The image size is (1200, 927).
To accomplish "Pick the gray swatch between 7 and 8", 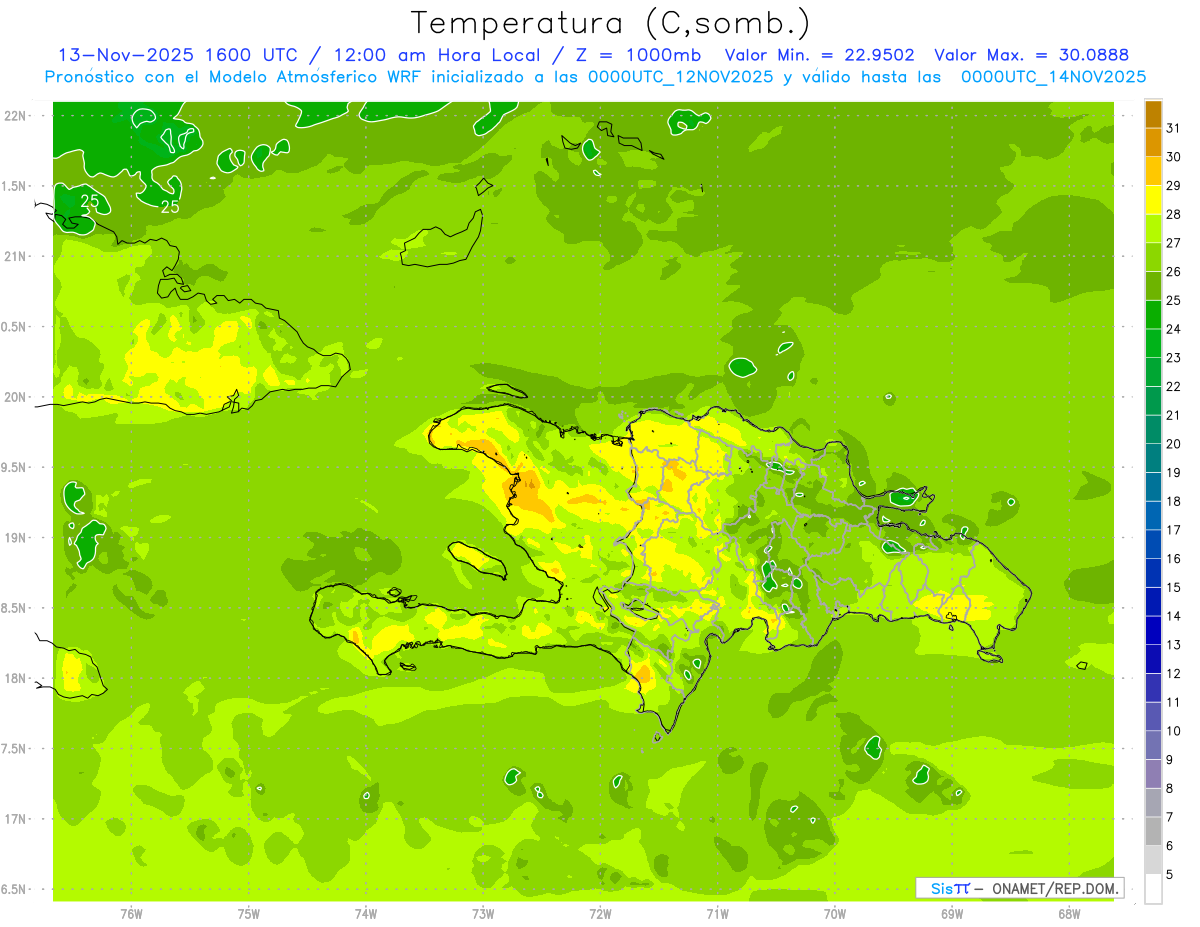I will [x=1153, y=803].
